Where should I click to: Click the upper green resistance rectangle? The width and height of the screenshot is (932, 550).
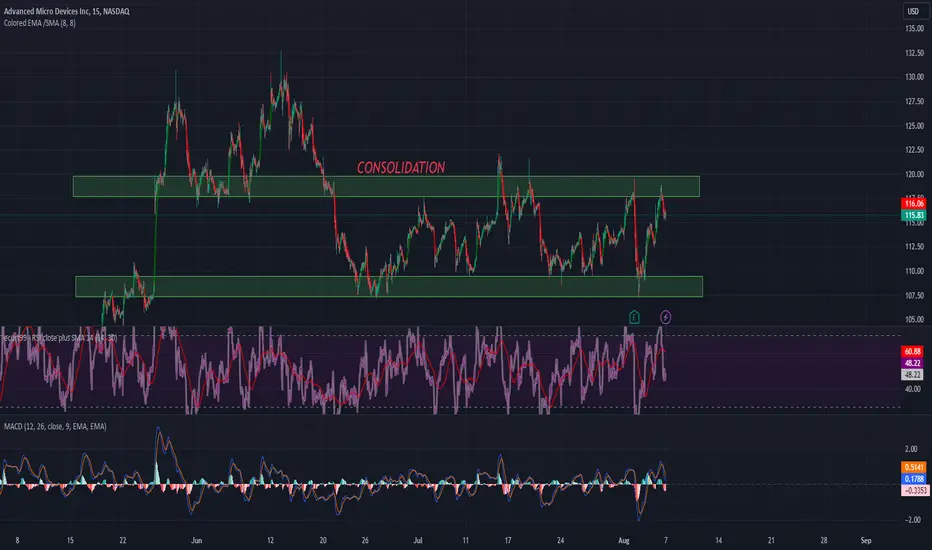[386, 186]
